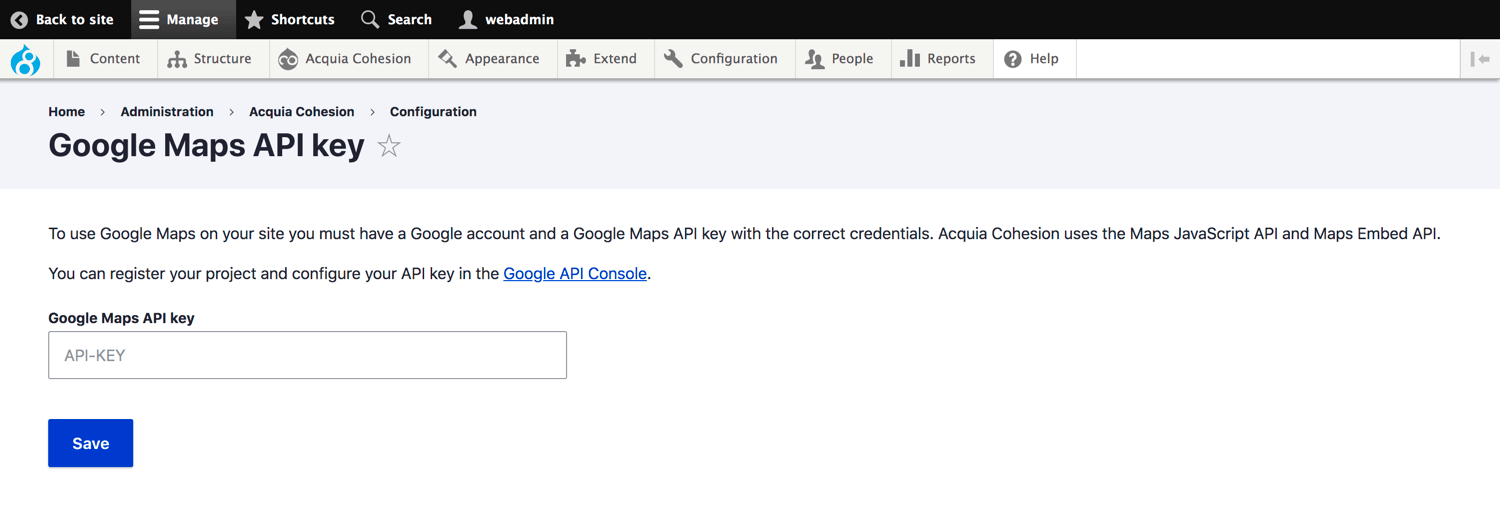Open the Help page

[x=1031, y=59]
